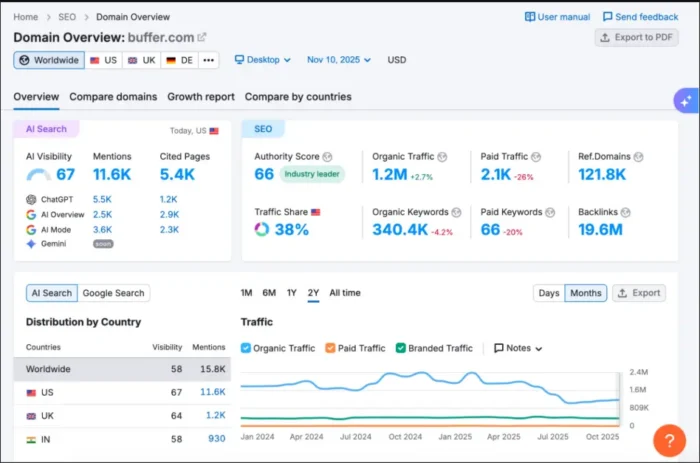Open the orange help question mark chat
700x463 pixels.
point(669,441)
